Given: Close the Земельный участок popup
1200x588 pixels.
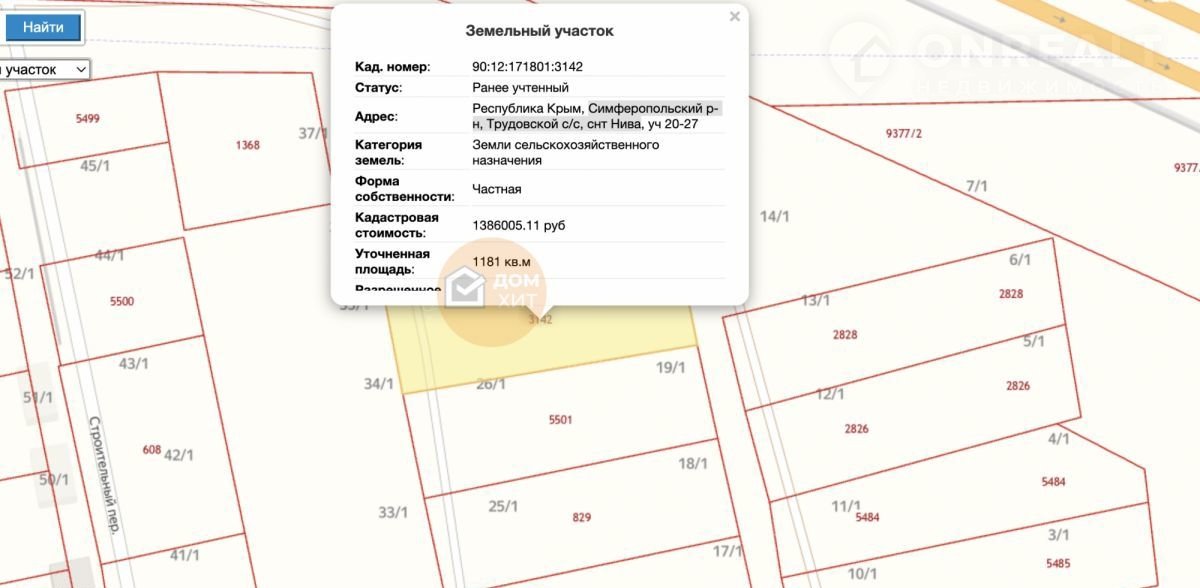Looking at the screenshot, I should (735, 17).
